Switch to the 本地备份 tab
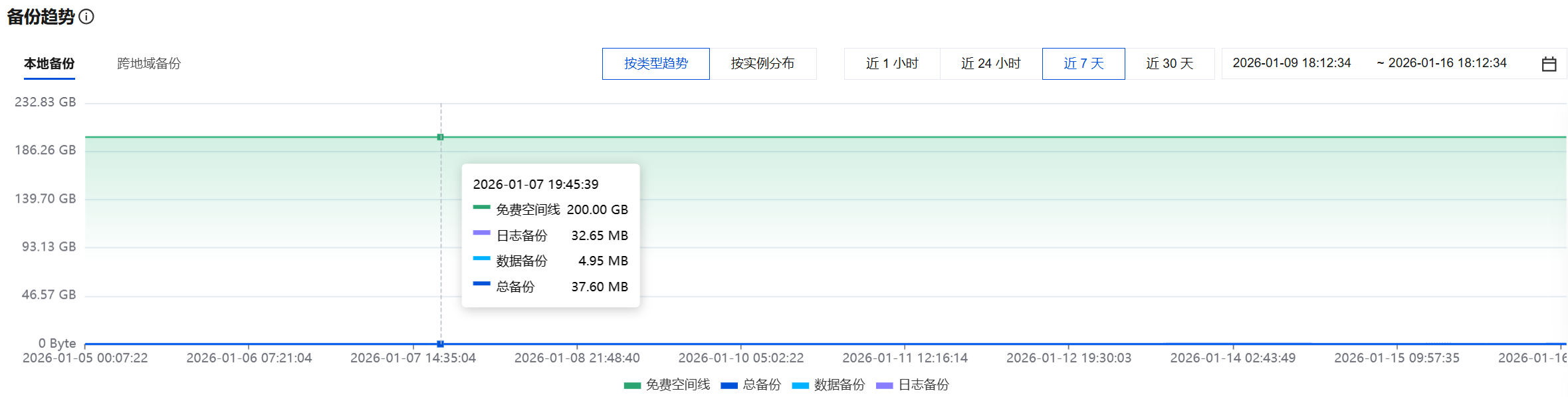Image resolution: width=1568 pixels, height=397 pixels. pyautogui.click(x=49, y=64)
